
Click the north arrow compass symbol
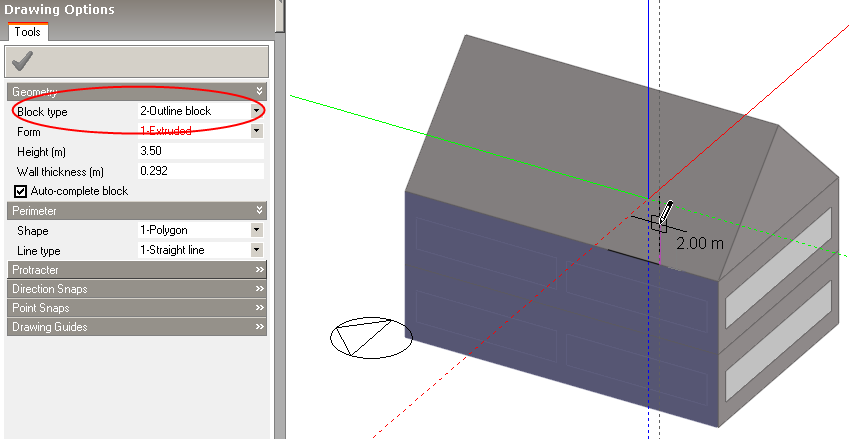(x=370, y=338)
